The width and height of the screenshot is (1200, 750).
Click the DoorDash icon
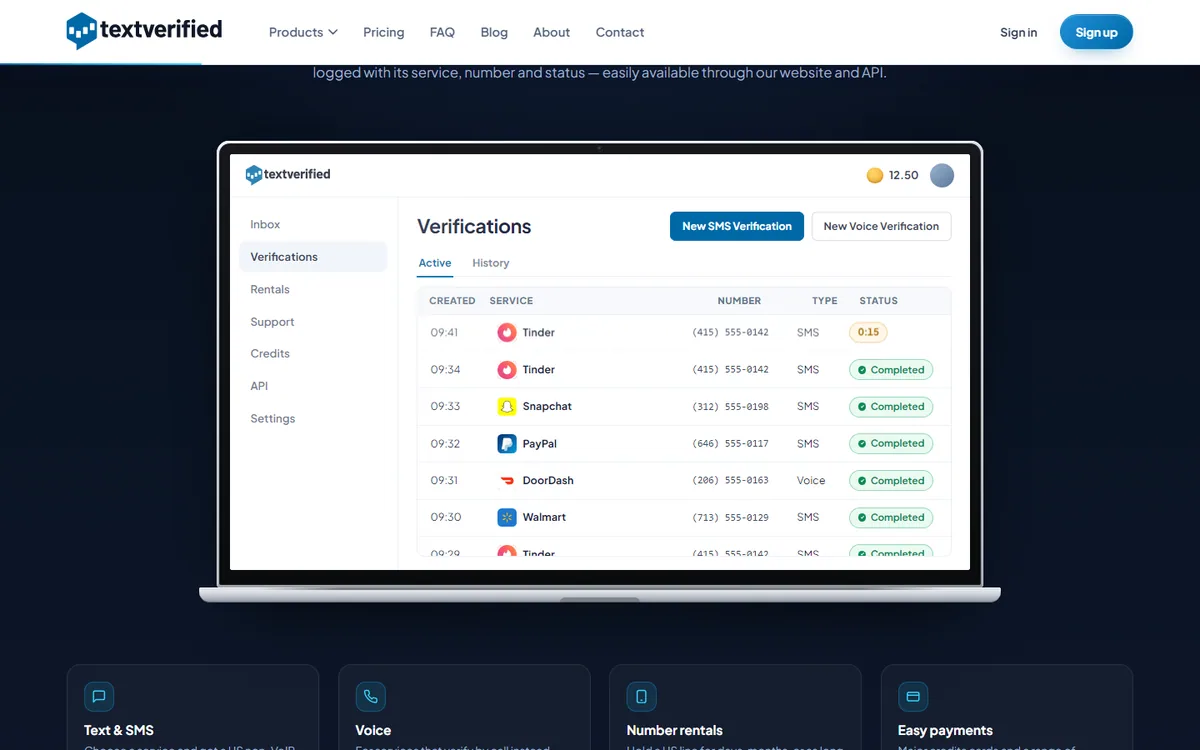coord(507,480)
